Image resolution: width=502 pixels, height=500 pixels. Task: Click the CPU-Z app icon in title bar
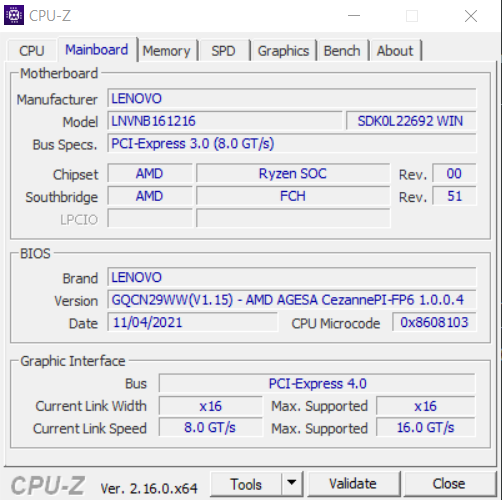pos(14,15)
